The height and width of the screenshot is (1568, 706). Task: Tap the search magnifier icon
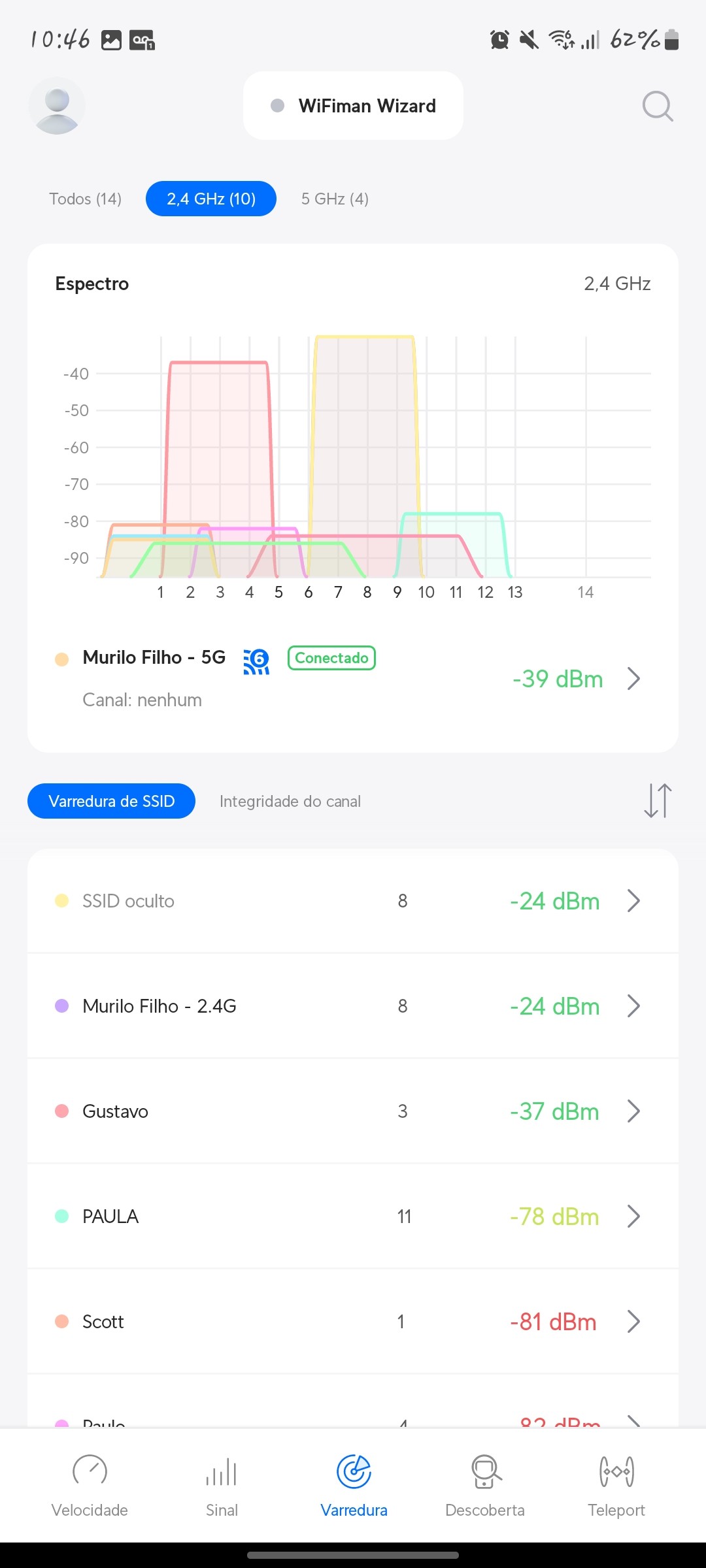click(x=657, y=106)
